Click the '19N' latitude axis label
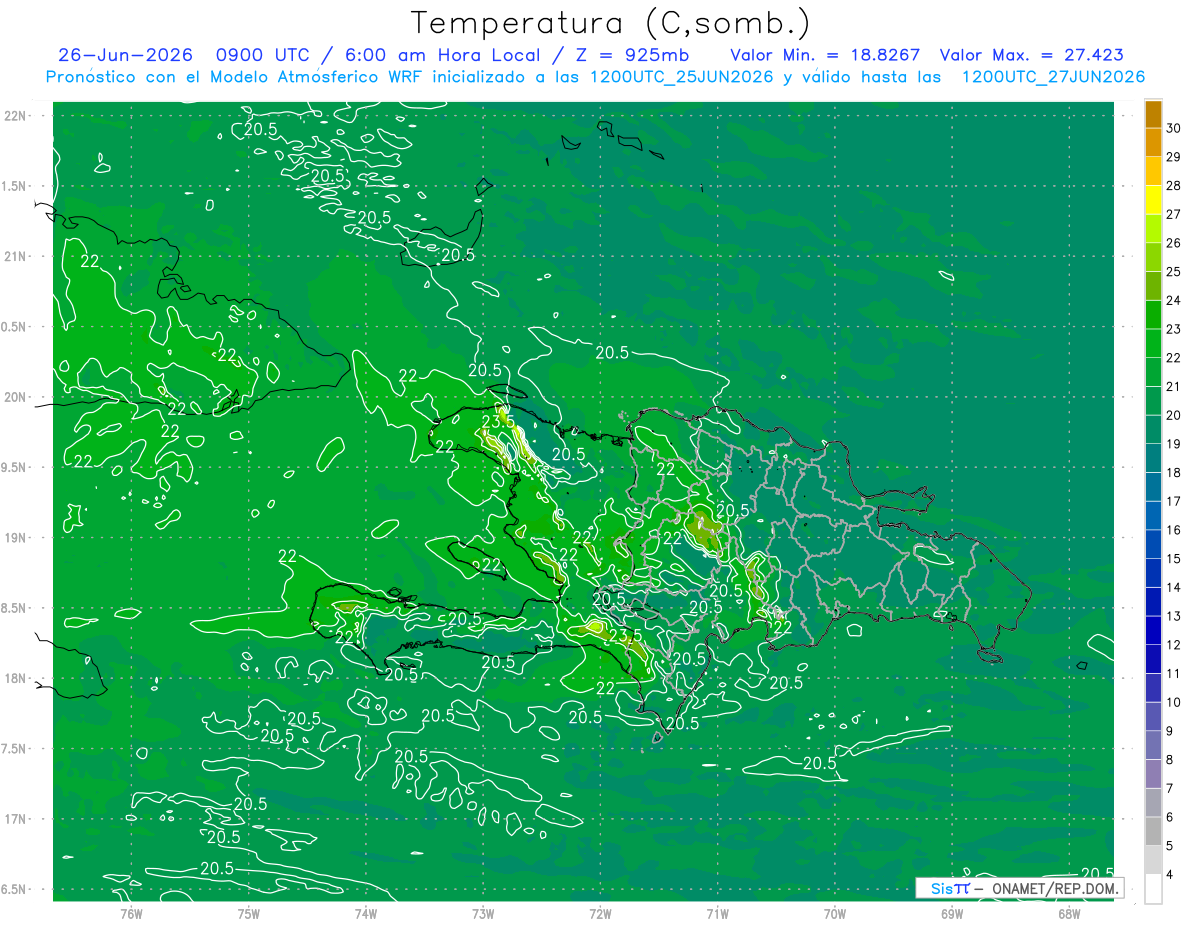The width and height of the screenshot is (1200, 927). (17, 537)
